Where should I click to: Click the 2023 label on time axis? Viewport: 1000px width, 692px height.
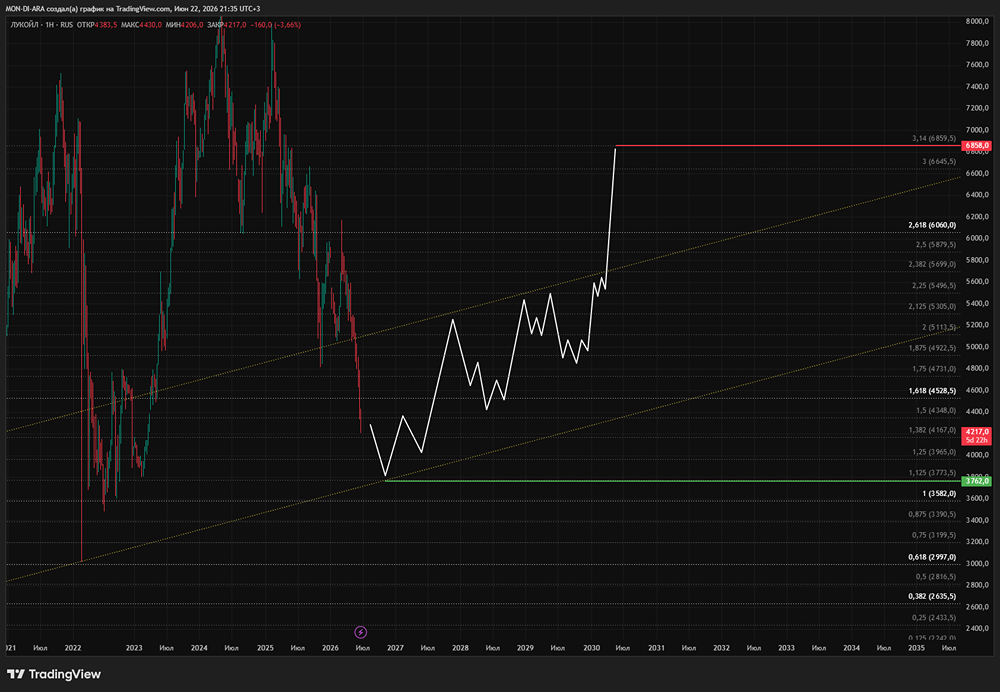(134, 648)
